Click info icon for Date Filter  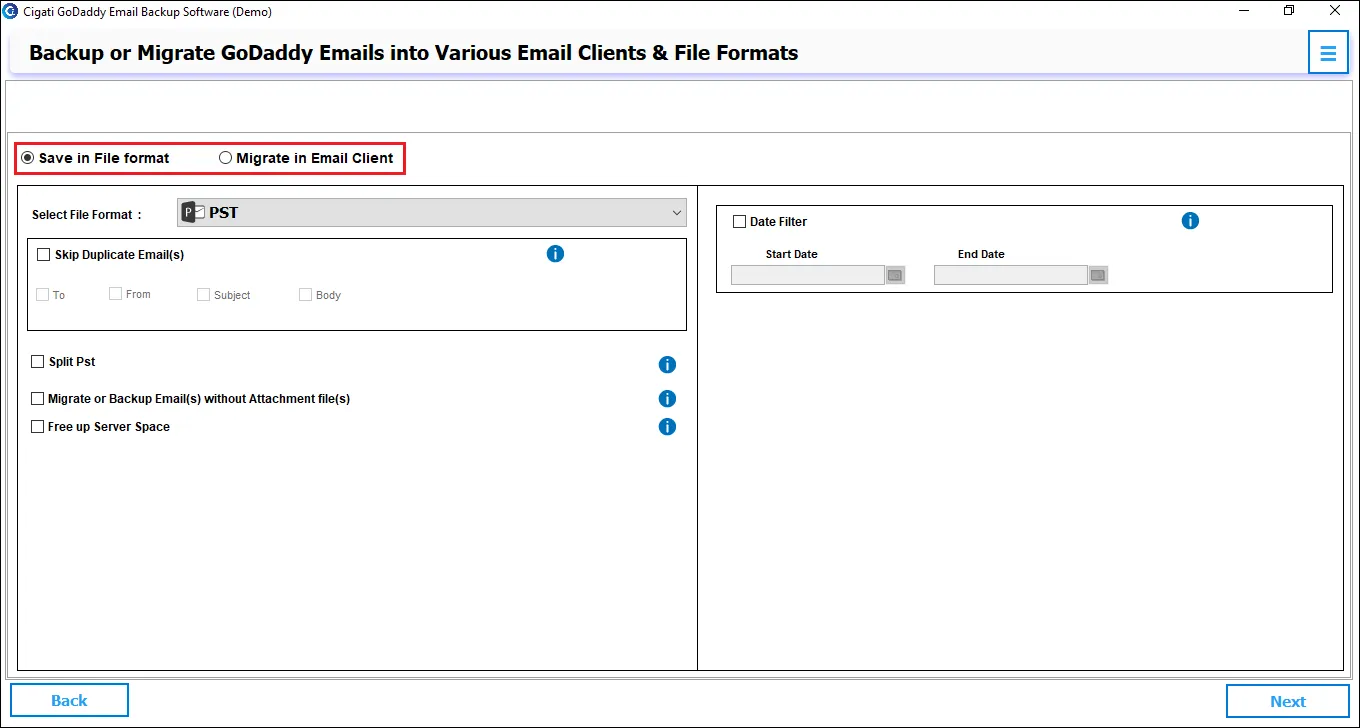click(1190, 221)
